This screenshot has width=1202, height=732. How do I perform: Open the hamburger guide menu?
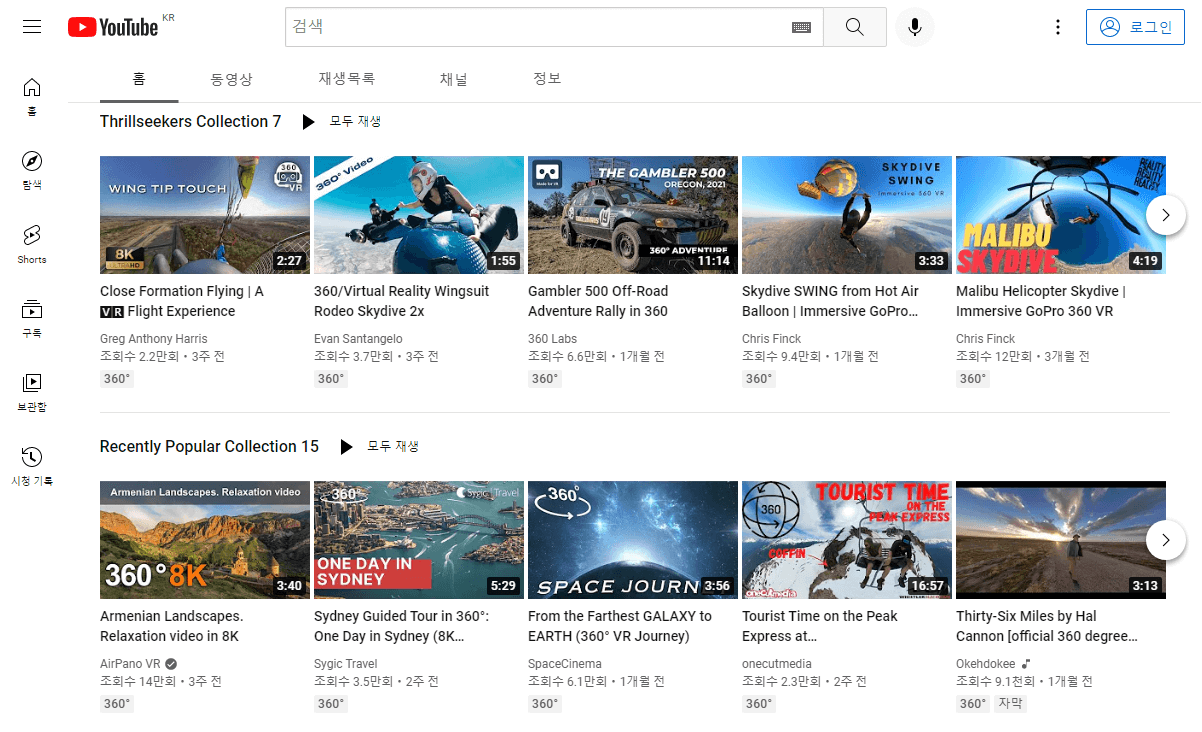[32, 27]
